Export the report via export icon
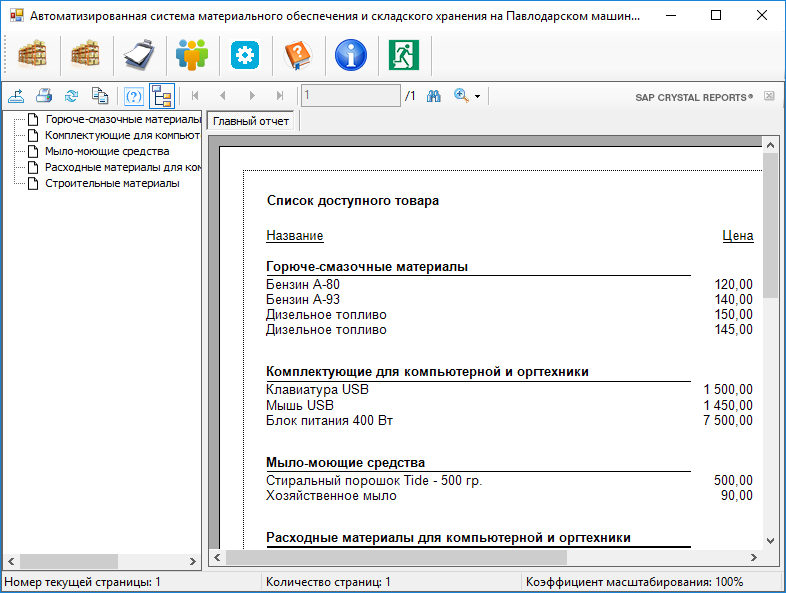 tap(17, 96)
